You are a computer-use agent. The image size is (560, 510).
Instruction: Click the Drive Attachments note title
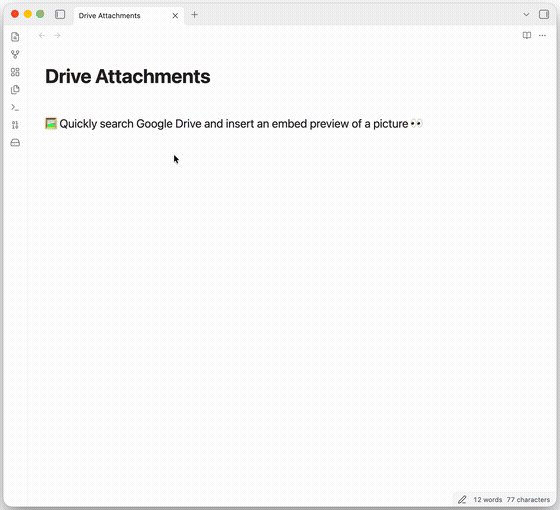128,76
